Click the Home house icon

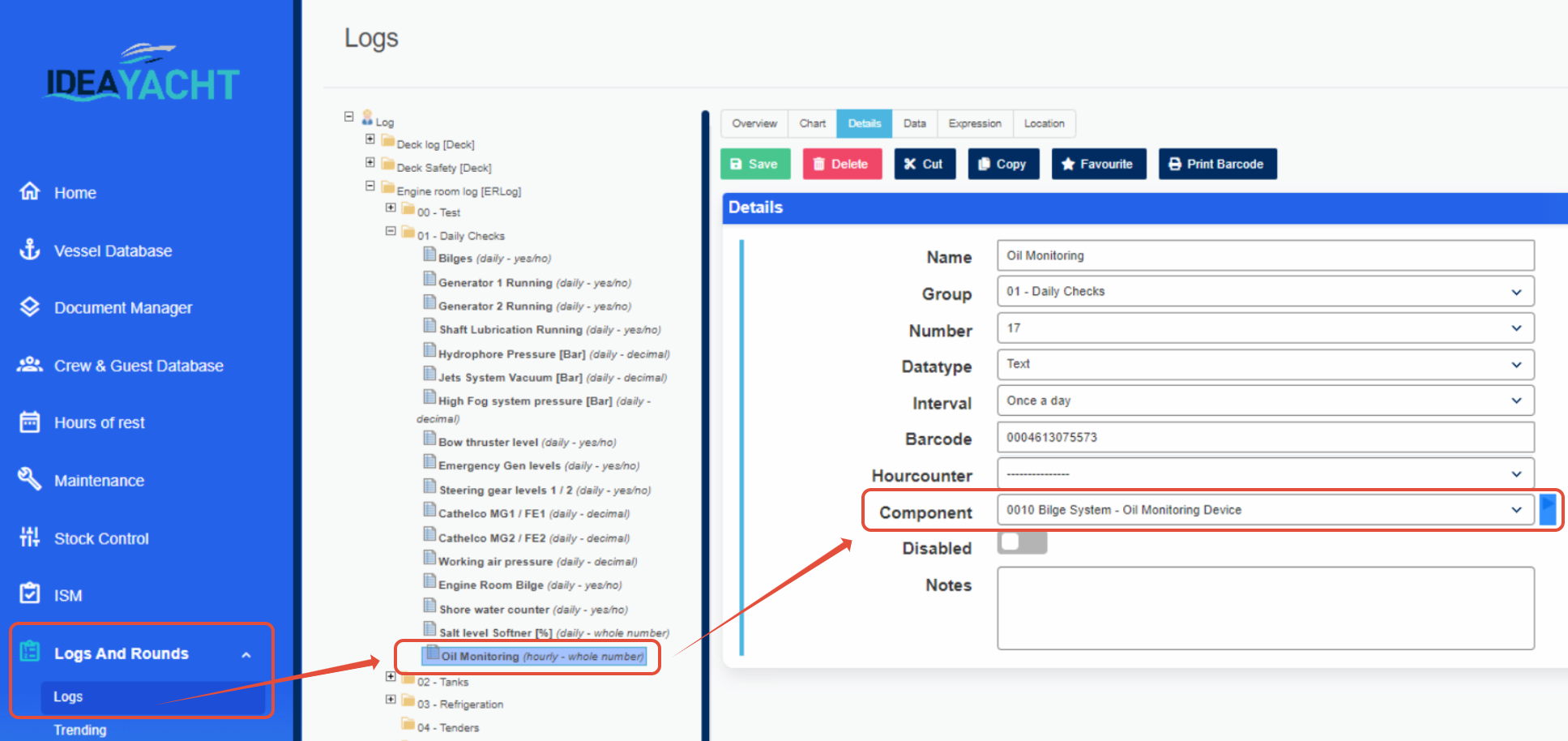click(29, 192)
